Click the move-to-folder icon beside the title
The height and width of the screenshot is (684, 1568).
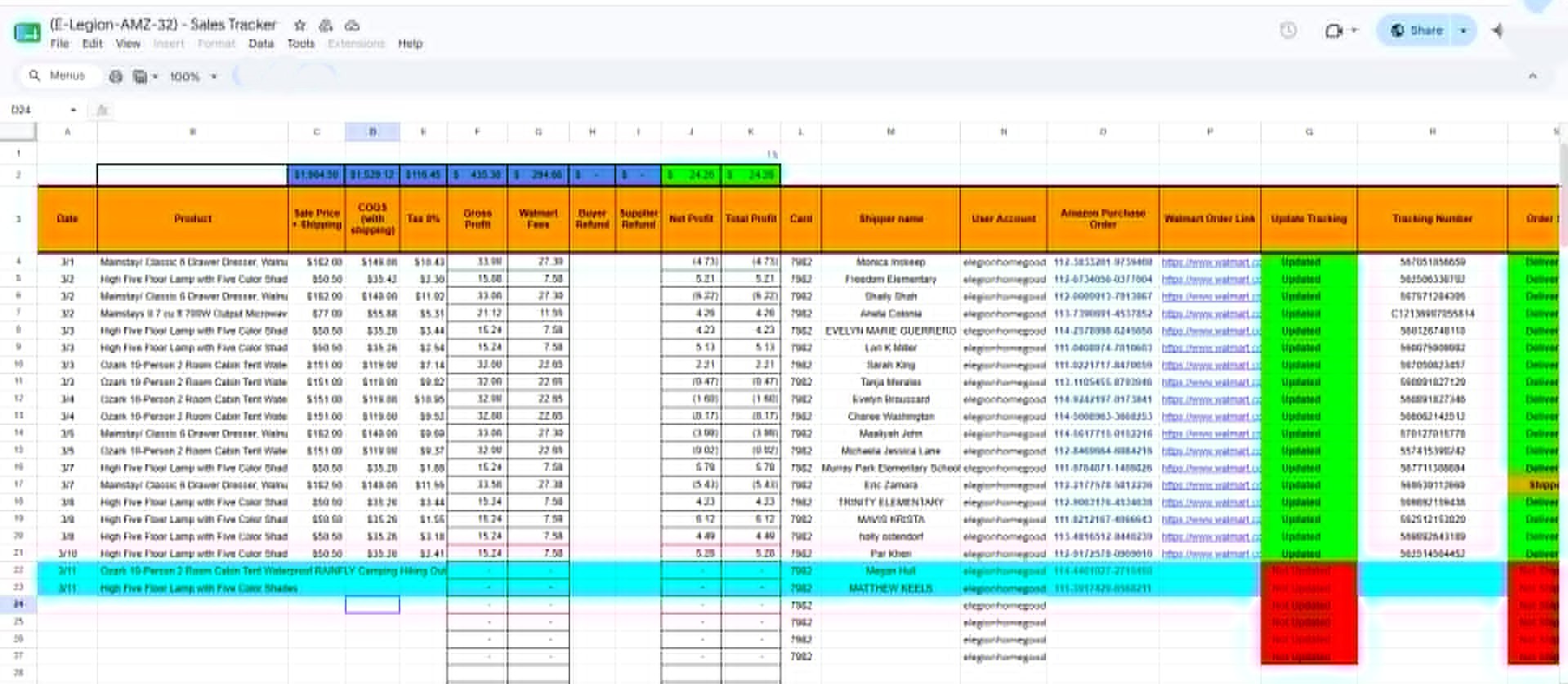(326, 25)
